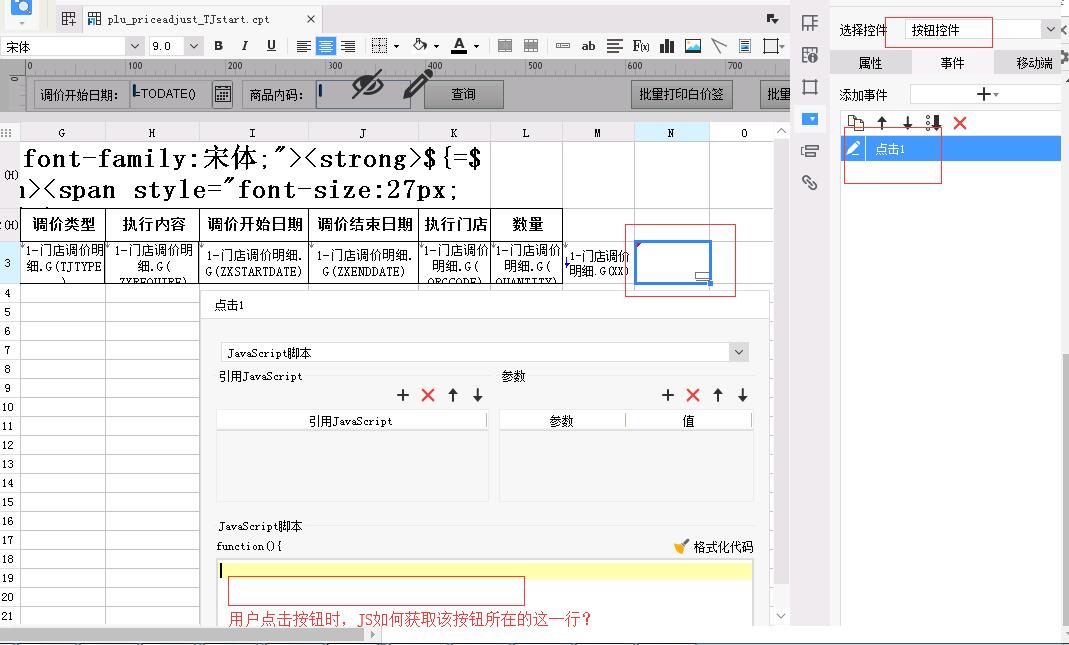Open the 选择控件 widget type dropdown

click(x=1049, y=30)
